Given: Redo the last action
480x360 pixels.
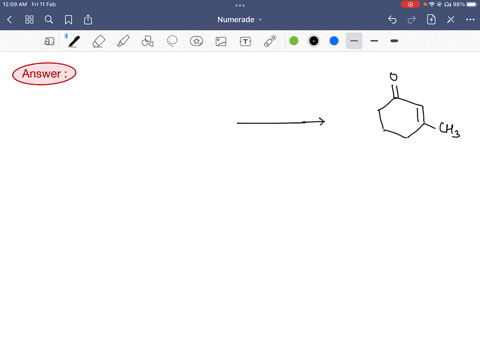Looking at the screenshot, I should pos(412,20).
